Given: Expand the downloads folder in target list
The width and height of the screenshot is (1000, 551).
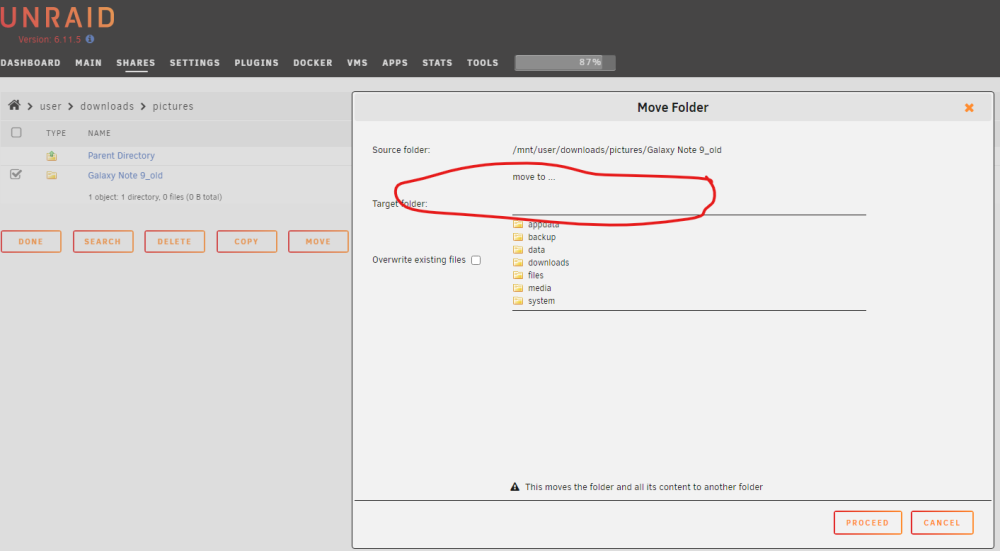Looking at the screenshot, I should [x=548, y=263].
